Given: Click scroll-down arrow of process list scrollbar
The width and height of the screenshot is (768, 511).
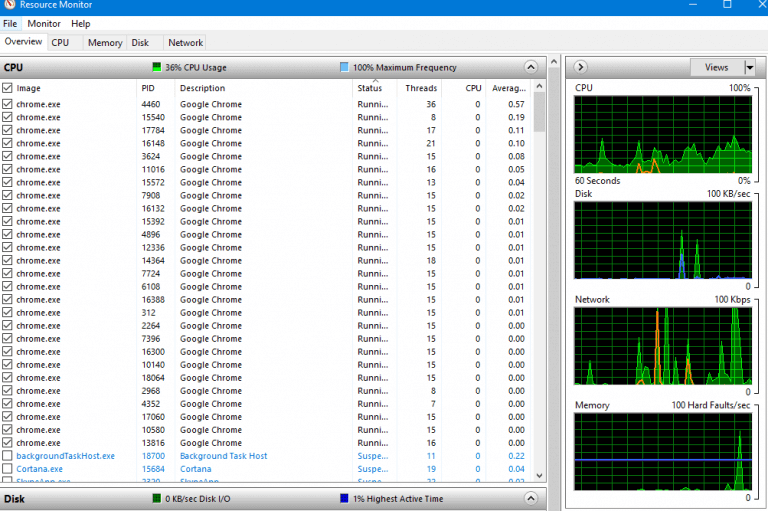Looking at the screenshot, I should 539,475.
